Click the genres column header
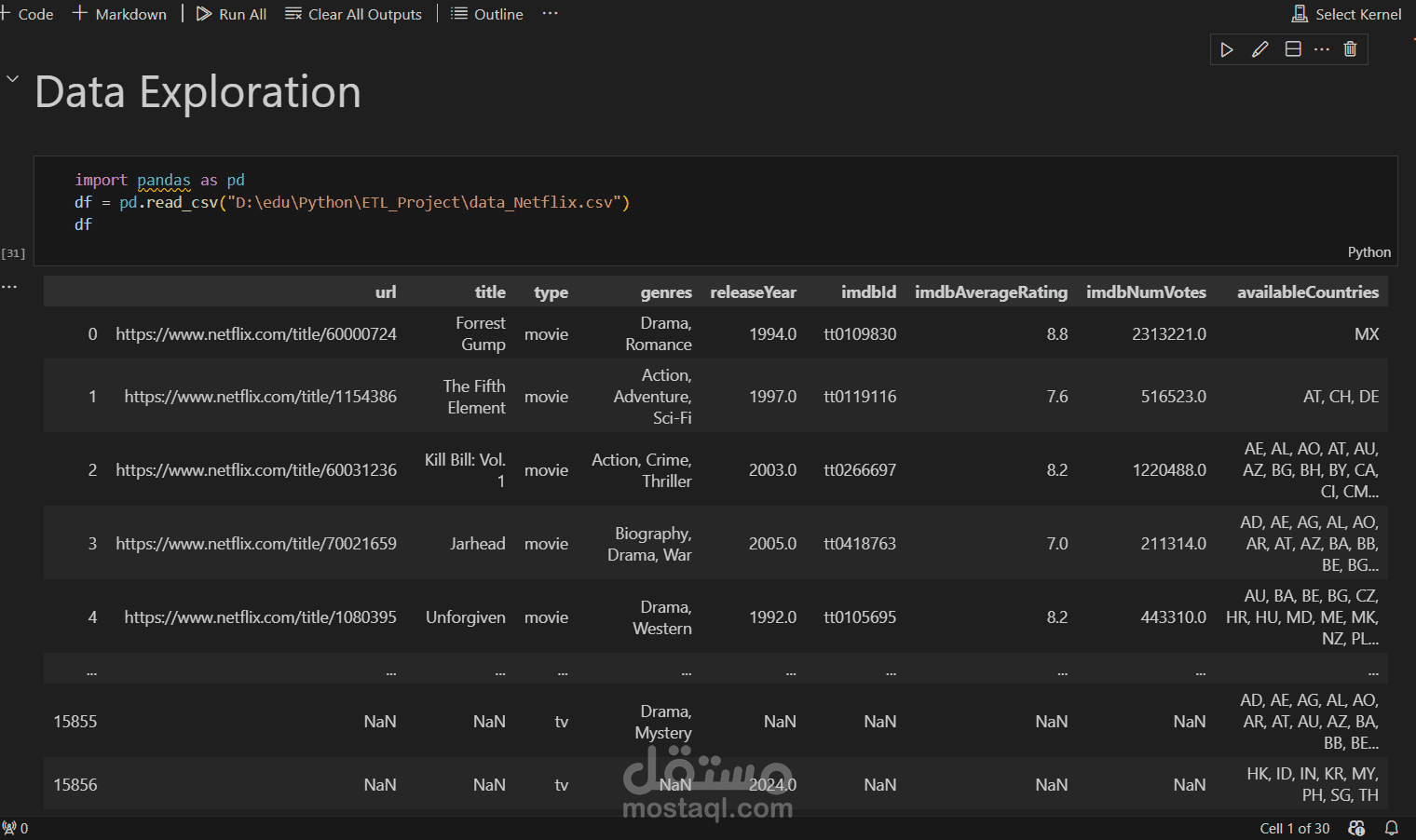The width and height of the screenshot is (1416, 840). [666, 292]
